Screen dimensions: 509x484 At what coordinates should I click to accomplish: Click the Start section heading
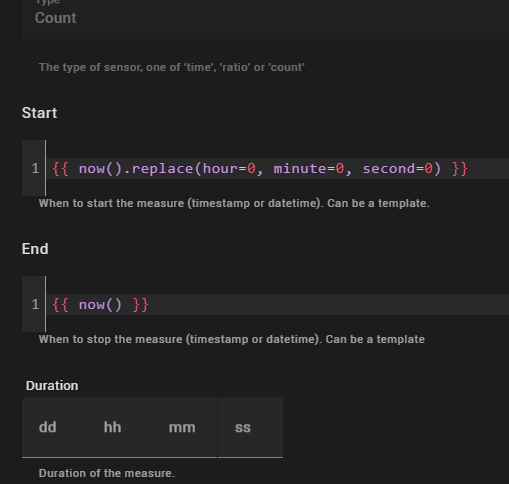(x=39, y=113)
